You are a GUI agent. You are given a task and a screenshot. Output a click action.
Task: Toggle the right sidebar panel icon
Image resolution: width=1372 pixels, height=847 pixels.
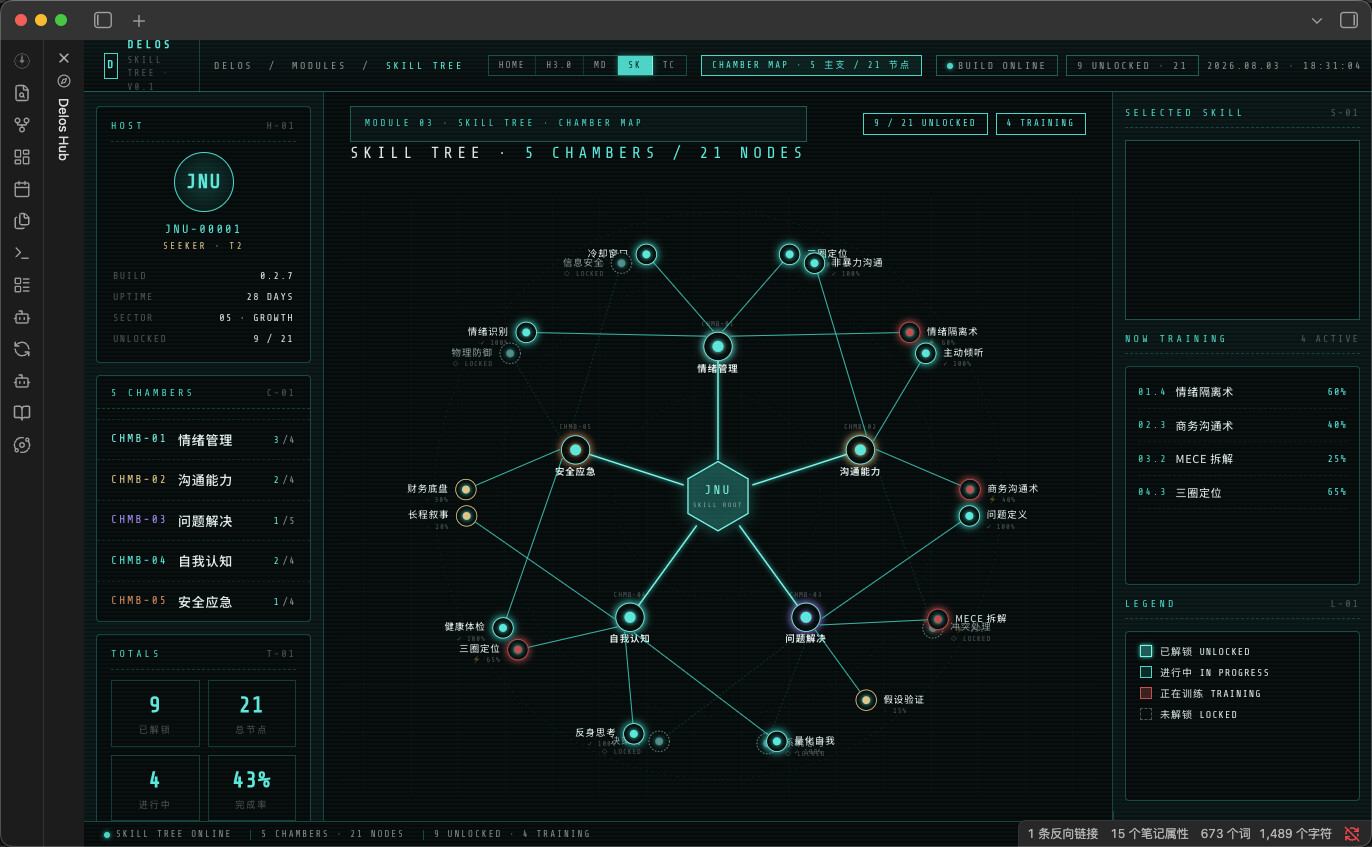coord(1349,20)
